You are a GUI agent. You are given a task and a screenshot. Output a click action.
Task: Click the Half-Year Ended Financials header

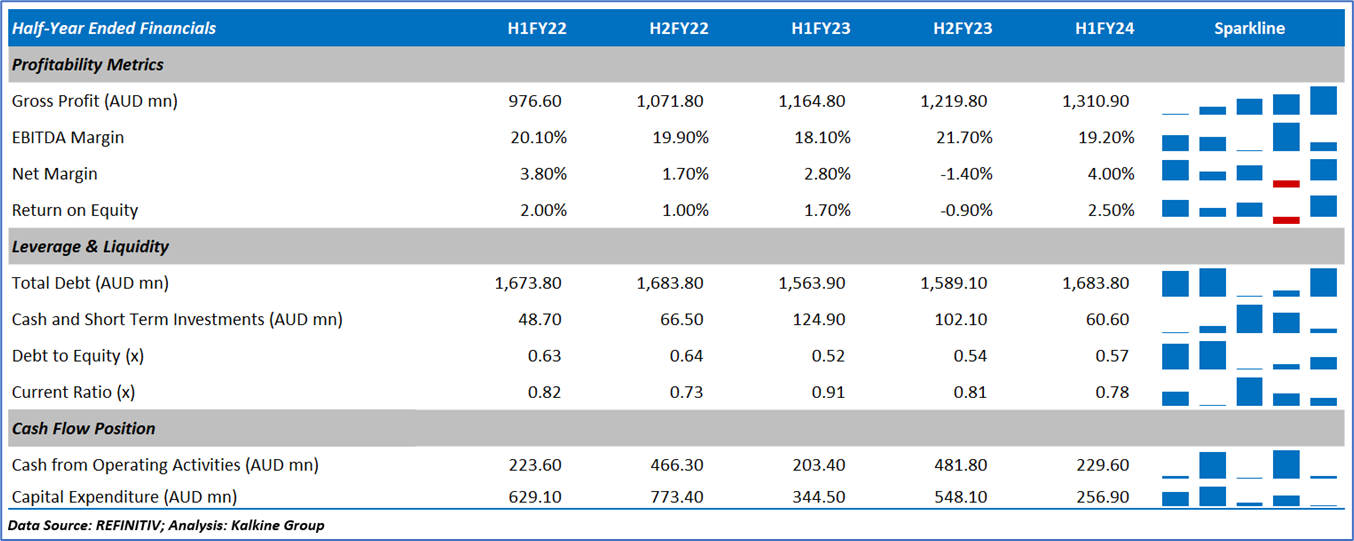tap(114, 28)
